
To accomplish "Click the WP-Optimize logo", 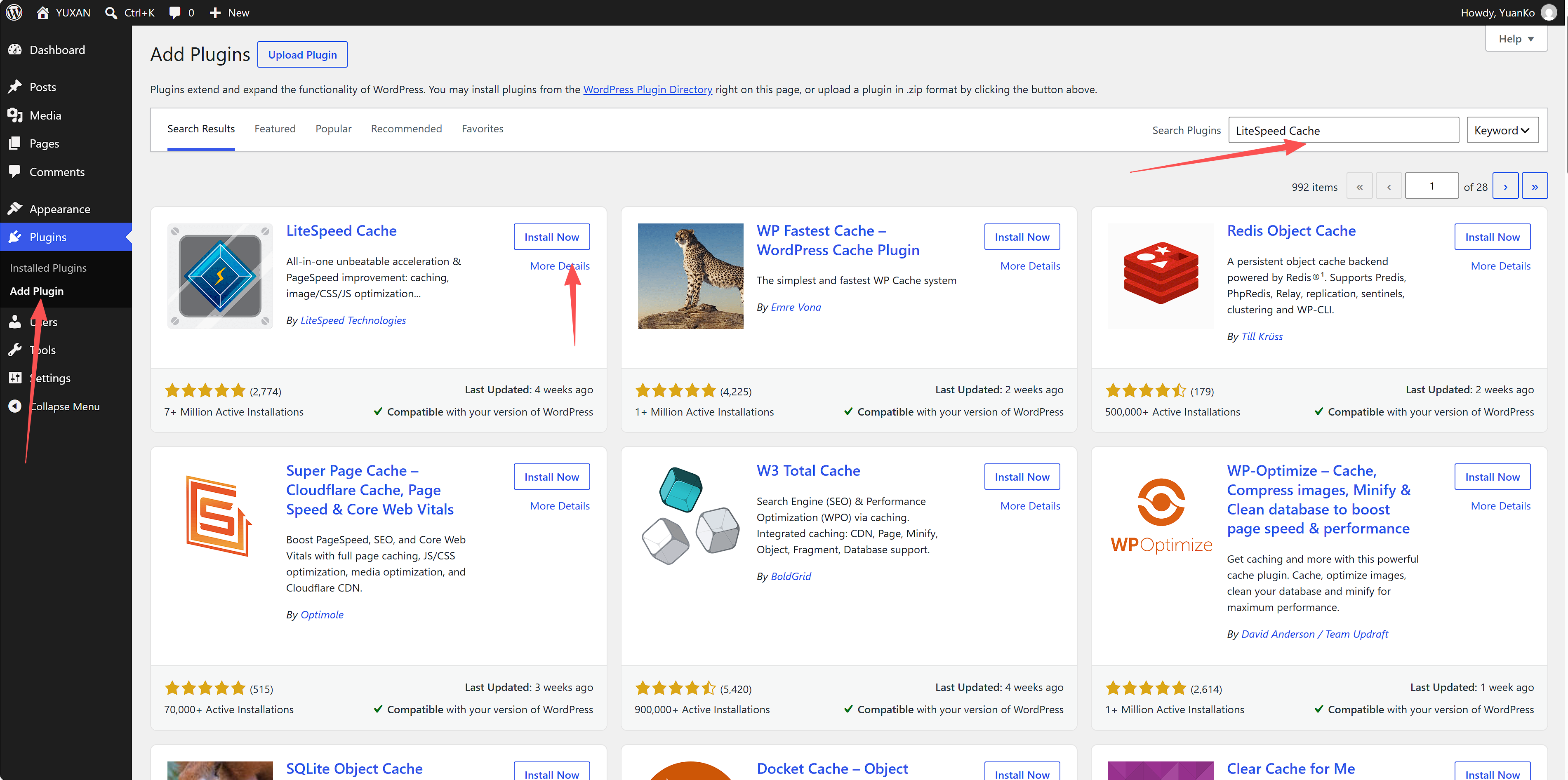I will pyautogui.click(x=1161, y=516).
